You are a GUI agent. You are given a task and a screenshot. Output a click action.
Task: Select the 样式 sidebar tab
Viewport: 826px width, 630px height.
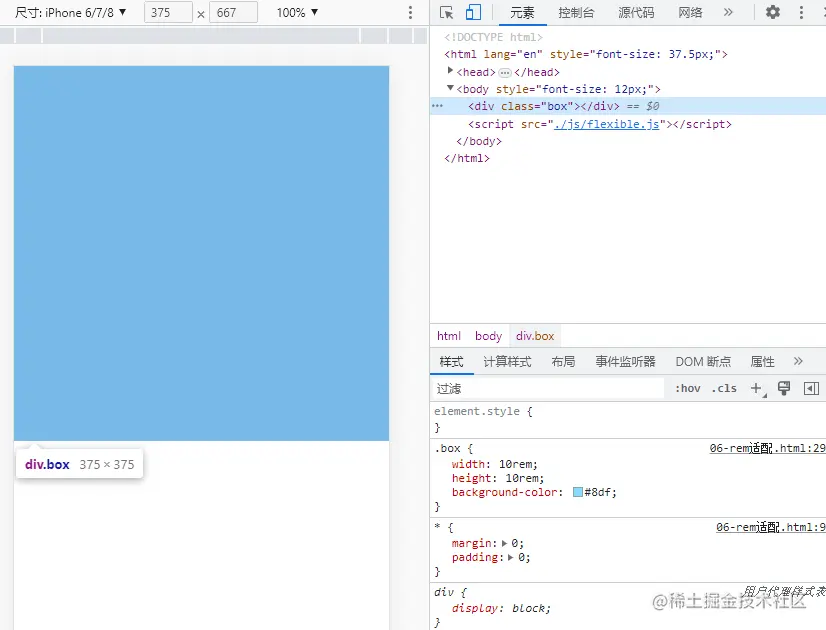451,361
